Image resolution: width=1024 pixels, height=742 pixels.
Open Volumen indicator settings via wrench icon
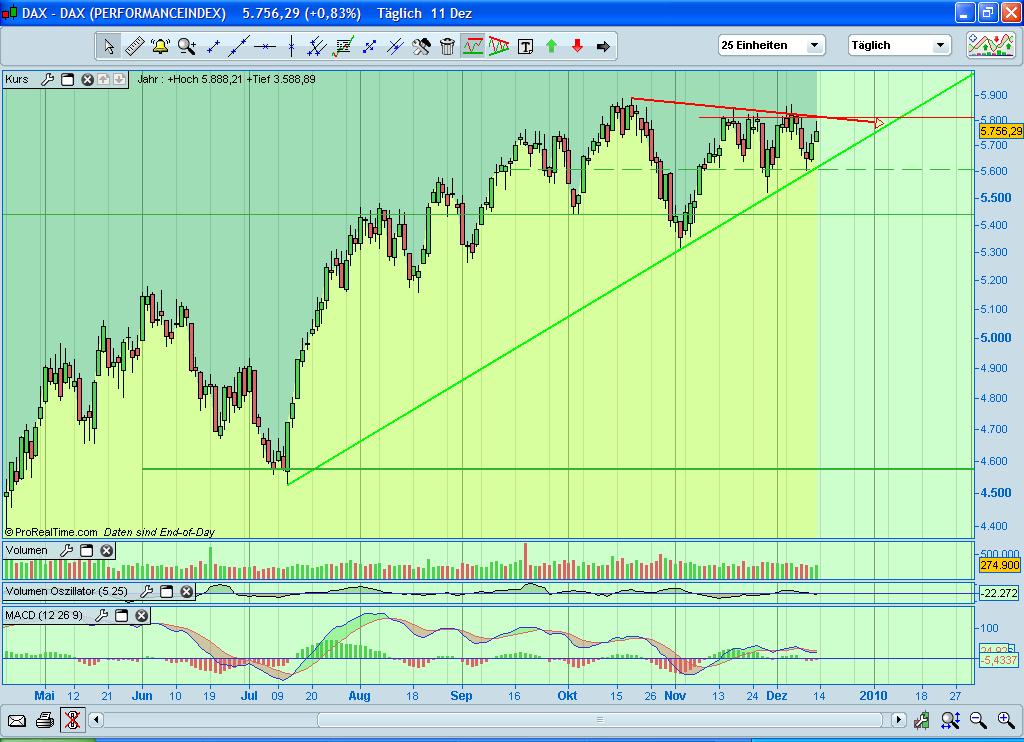pyautogui.click(x=66, y=550)
